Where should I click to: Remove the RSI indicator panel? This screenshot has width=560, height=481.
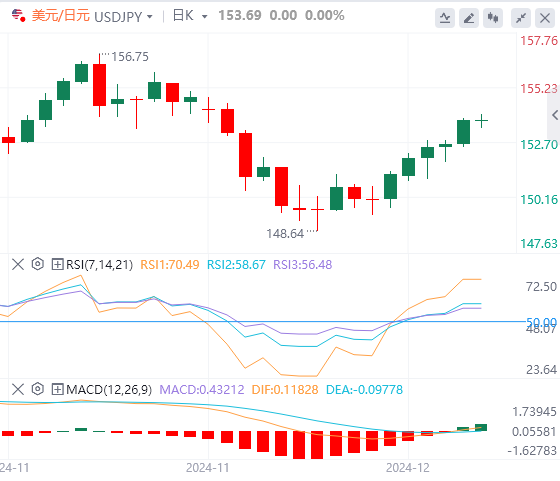pos(18,265)
